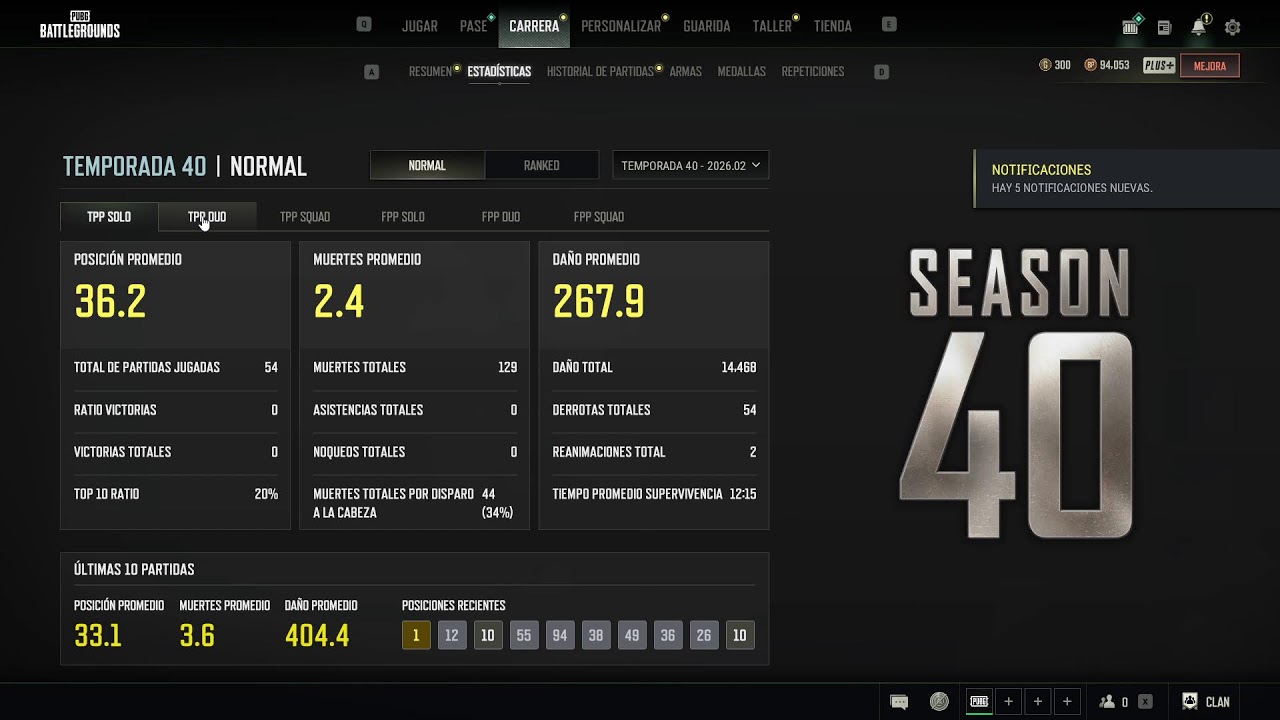1280x720 pixels.
Task: Click the PLUS+ badge
Action: click(1159, 65)
